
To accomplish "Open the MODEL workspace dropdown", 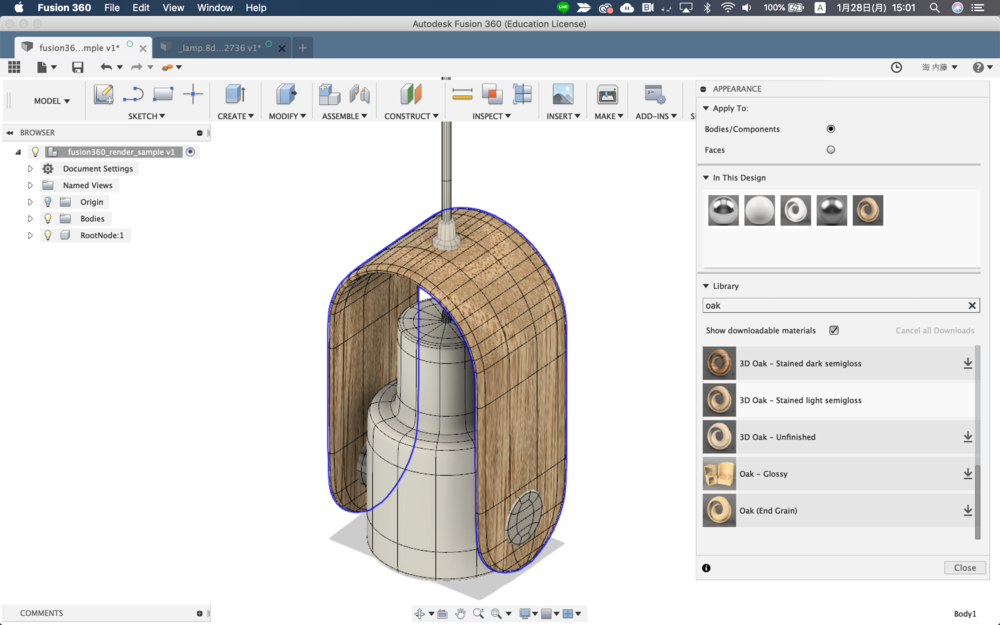I will (52, 101).
